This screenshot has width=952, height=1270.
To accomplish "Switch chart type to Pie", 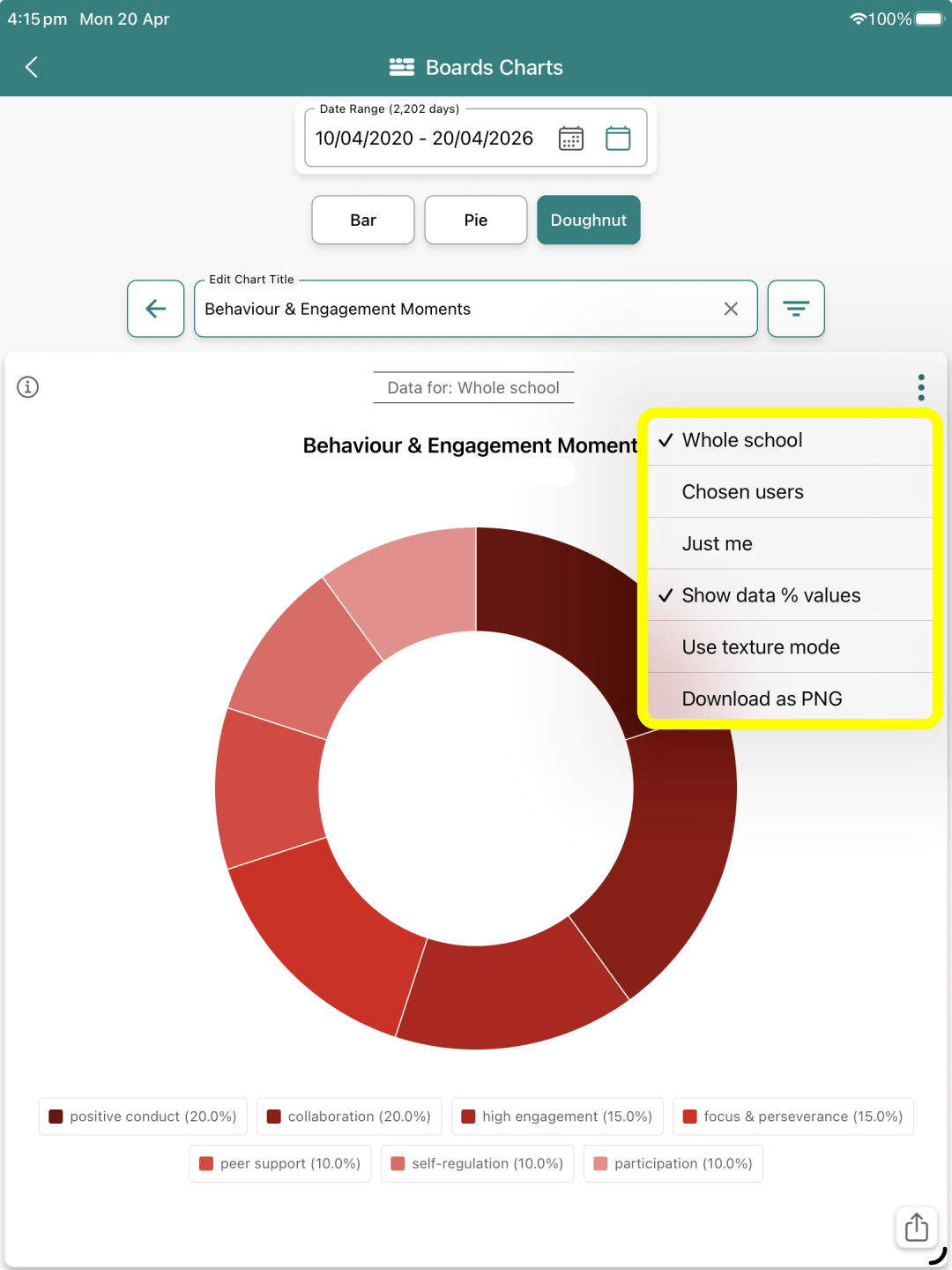I will (x=476, y=220).
